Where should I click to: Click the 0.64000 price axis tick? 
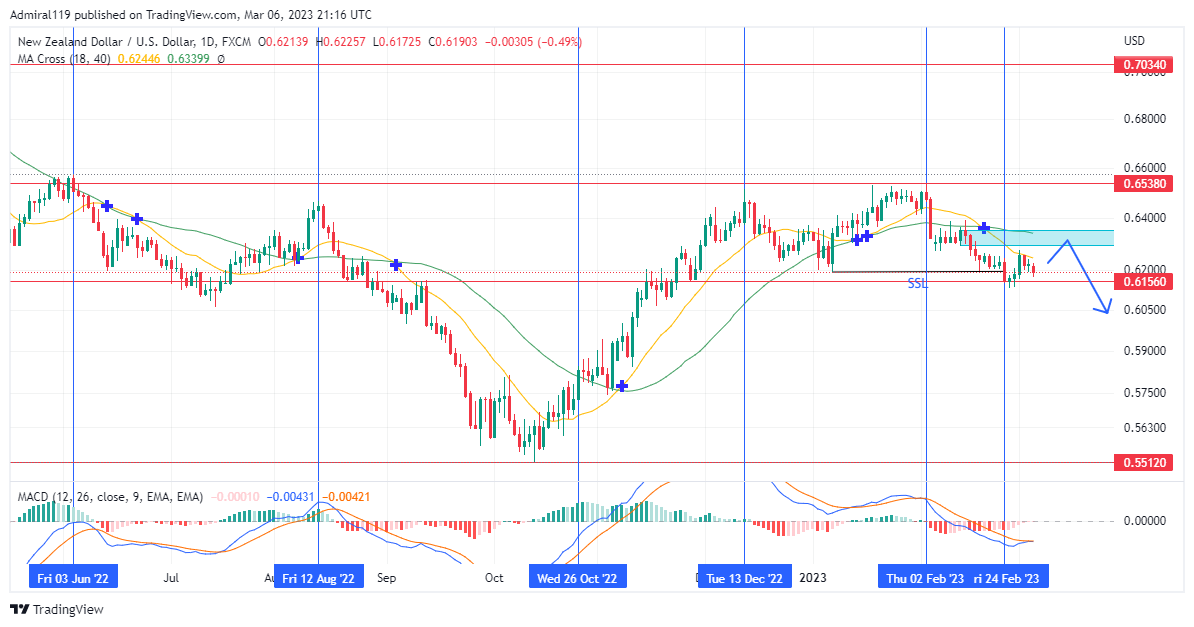coord(1145,218)
